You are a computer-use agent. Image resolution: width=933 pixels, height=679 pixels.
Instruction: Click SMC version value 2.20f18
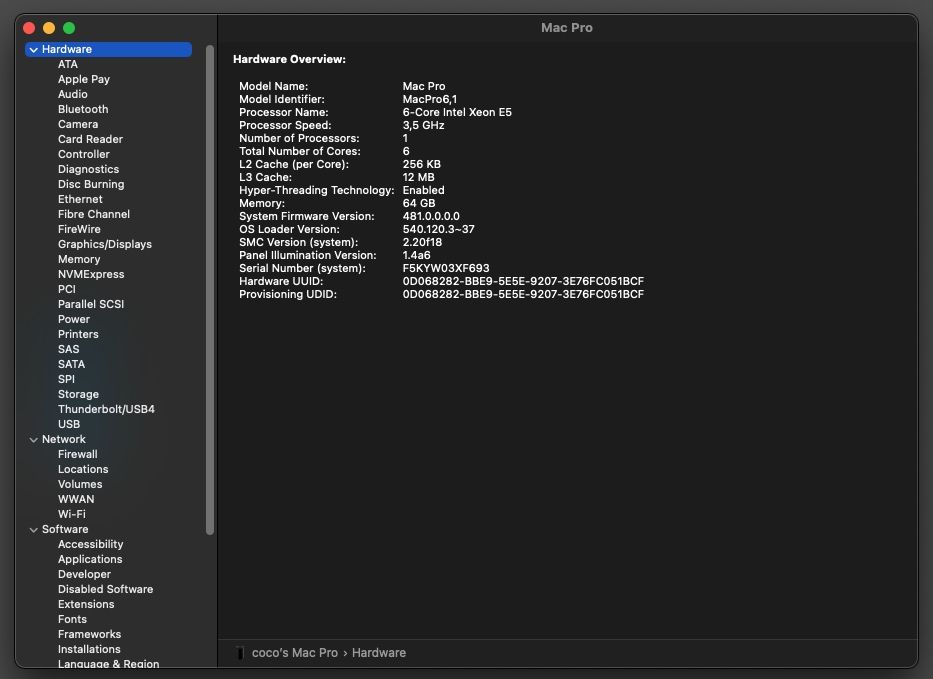[422, 242]
